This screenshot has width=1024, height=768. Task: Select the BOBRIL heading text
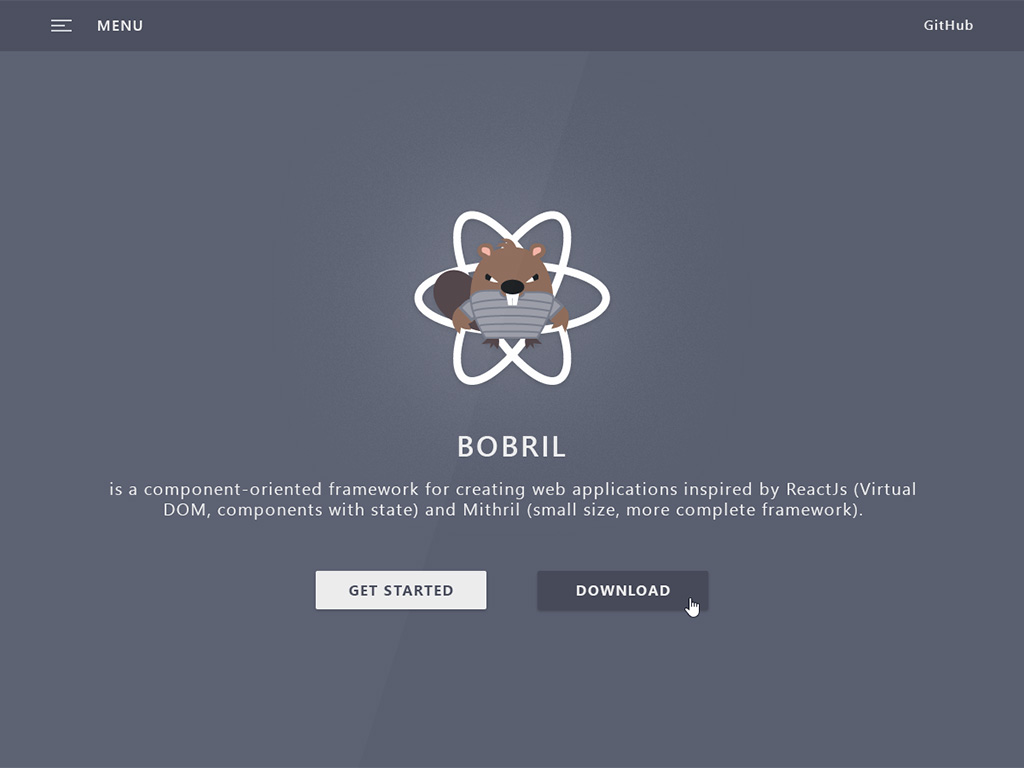click(511, 447)
